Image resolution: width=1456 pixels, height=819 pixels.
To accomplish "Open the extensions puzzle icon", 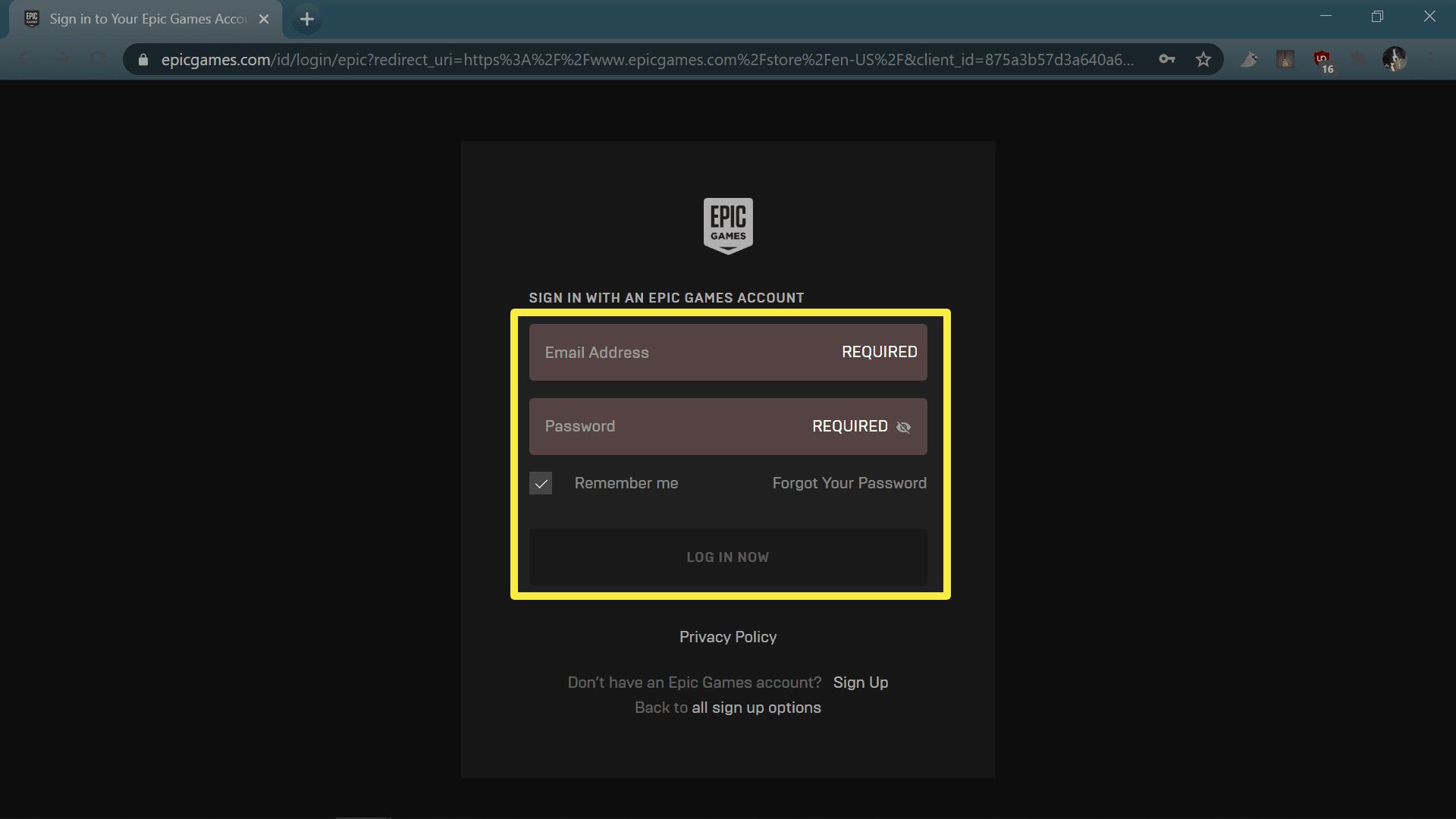I will pos(1358,59).
